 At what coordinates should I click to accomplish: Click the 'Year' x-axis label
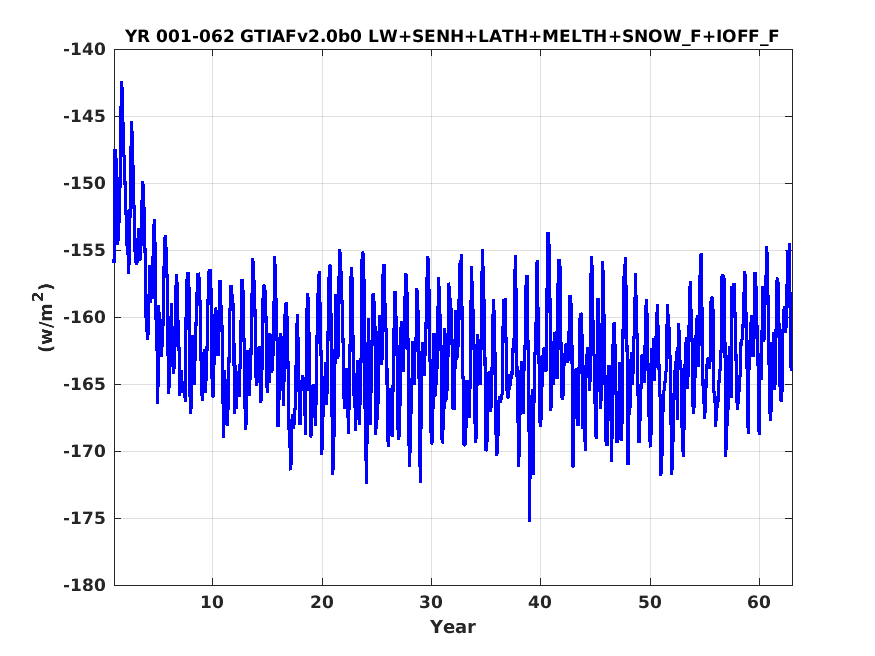[453, 626]
